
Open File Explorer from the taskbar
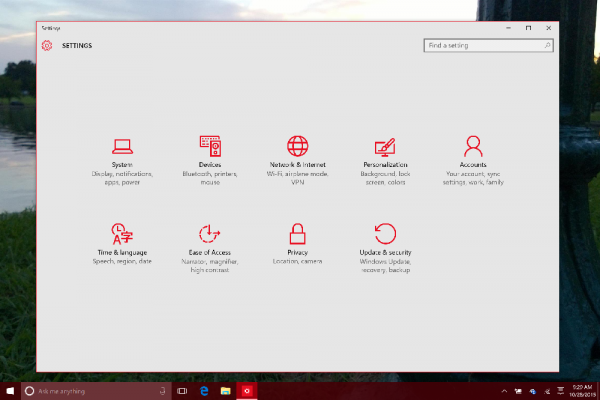225,391
